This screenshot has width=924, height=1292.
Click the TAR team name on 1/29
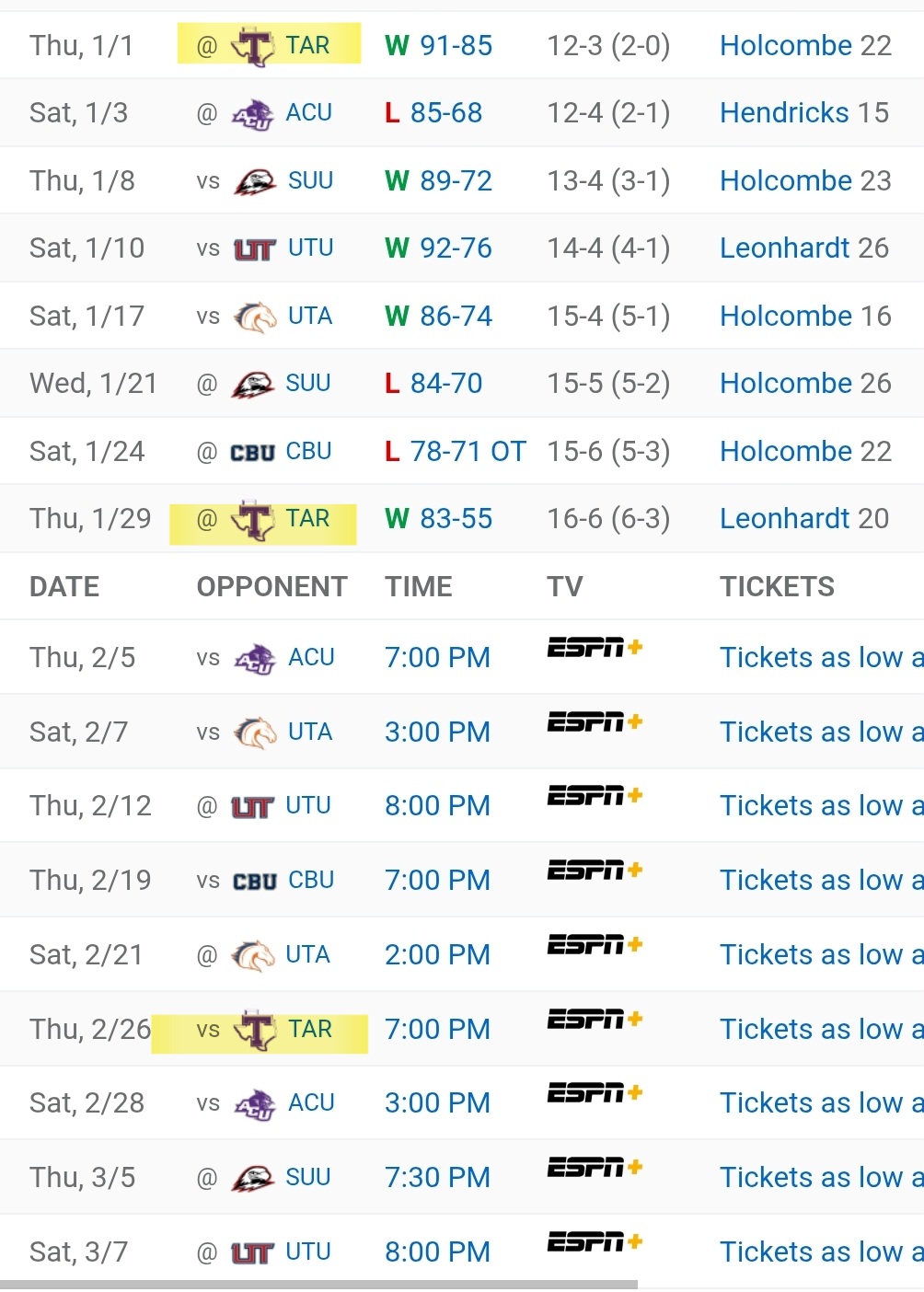pyautogui.click(x=307, y=519)
